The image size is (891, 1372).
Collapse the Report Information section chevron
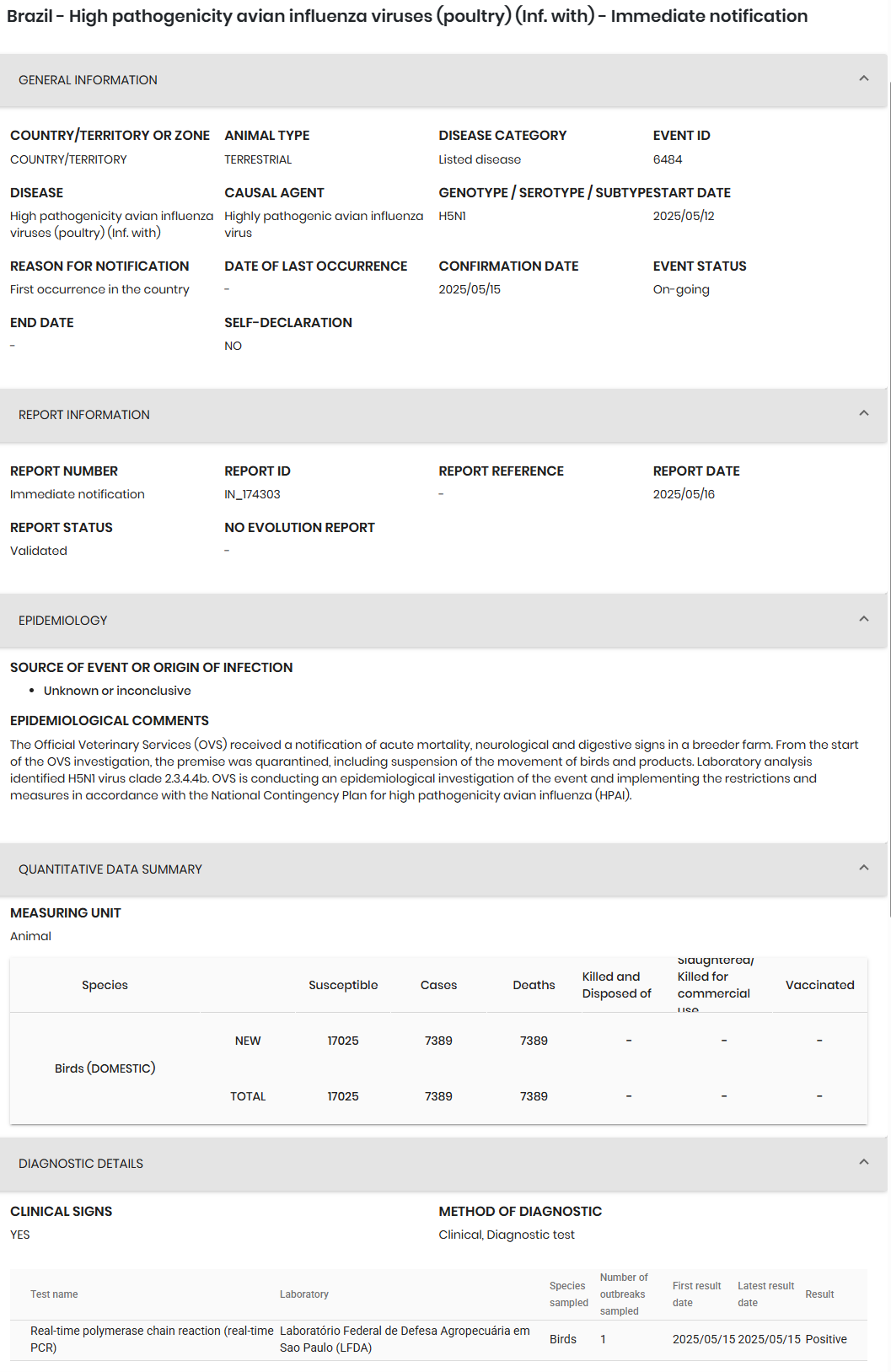point(863,413)
